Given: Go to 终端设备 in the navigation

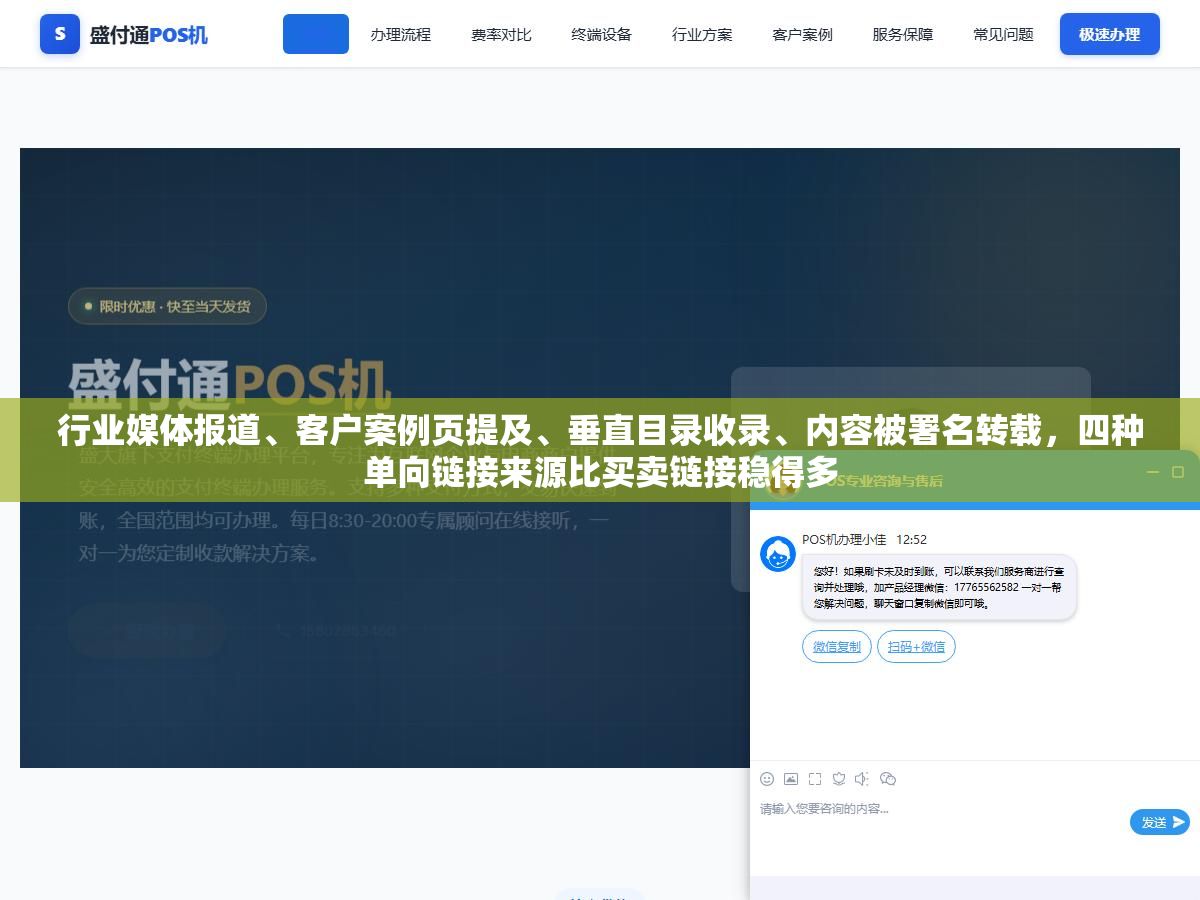Looking at the screenshot, I should pos(601,34).
